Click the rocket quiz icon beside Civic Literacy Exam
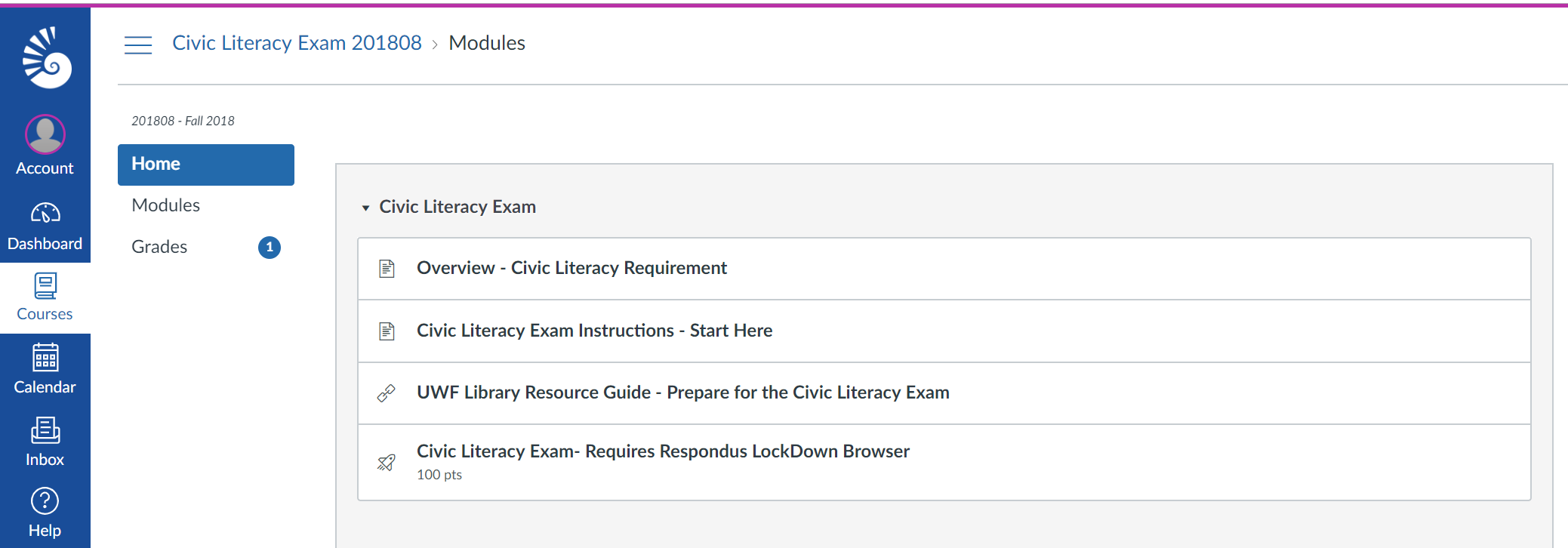The height and width of the screenshot is (548, 1568). 387,463
